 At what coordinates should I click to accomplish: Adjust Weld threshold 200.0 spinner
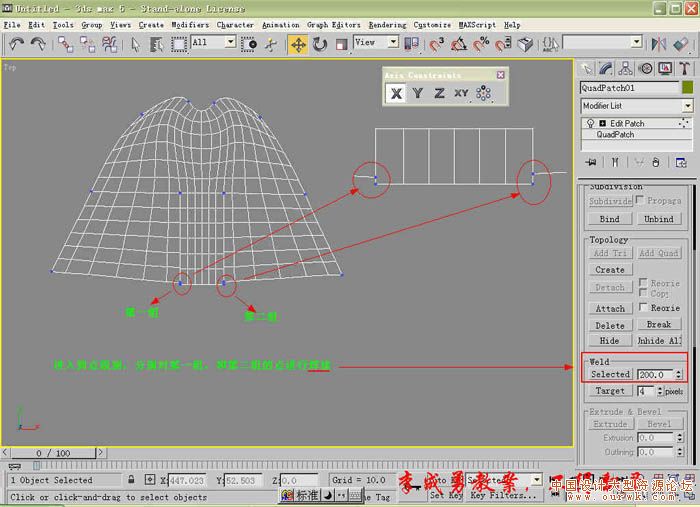tap(679, 374)
